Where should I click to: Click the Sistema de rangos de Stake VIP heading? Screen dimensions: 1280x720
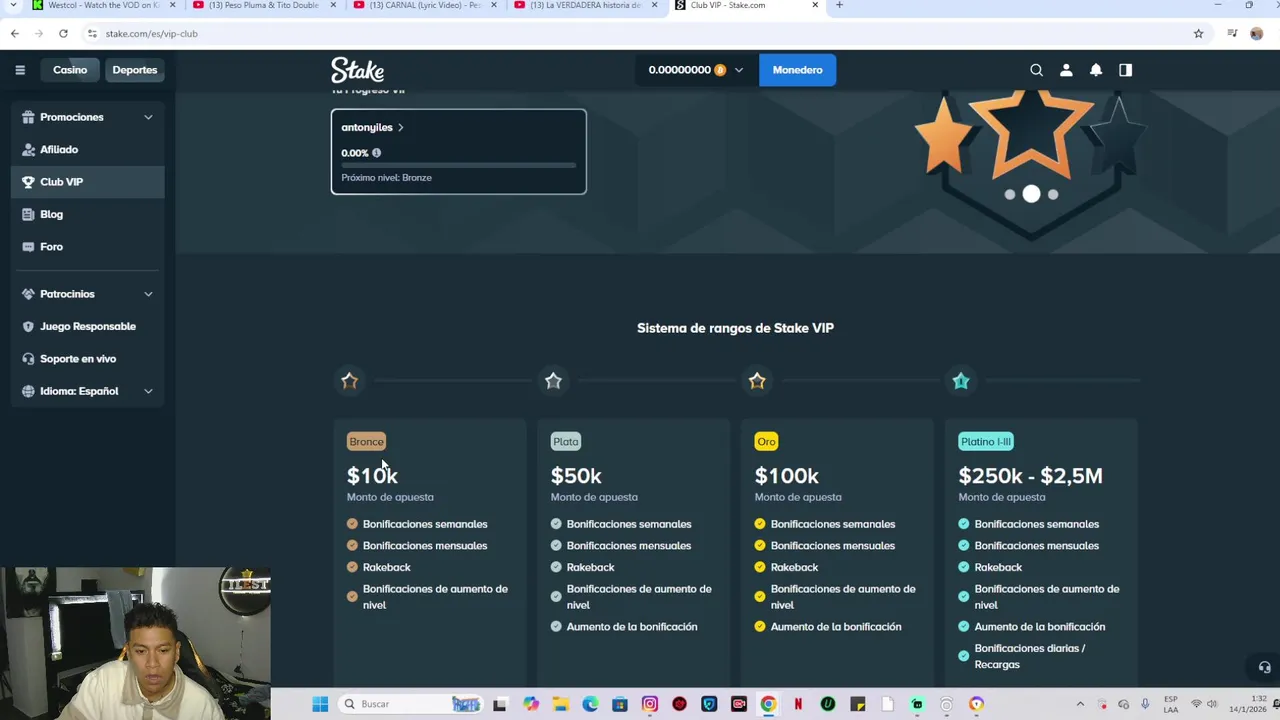pyautogui.click(x=735, y=328)
